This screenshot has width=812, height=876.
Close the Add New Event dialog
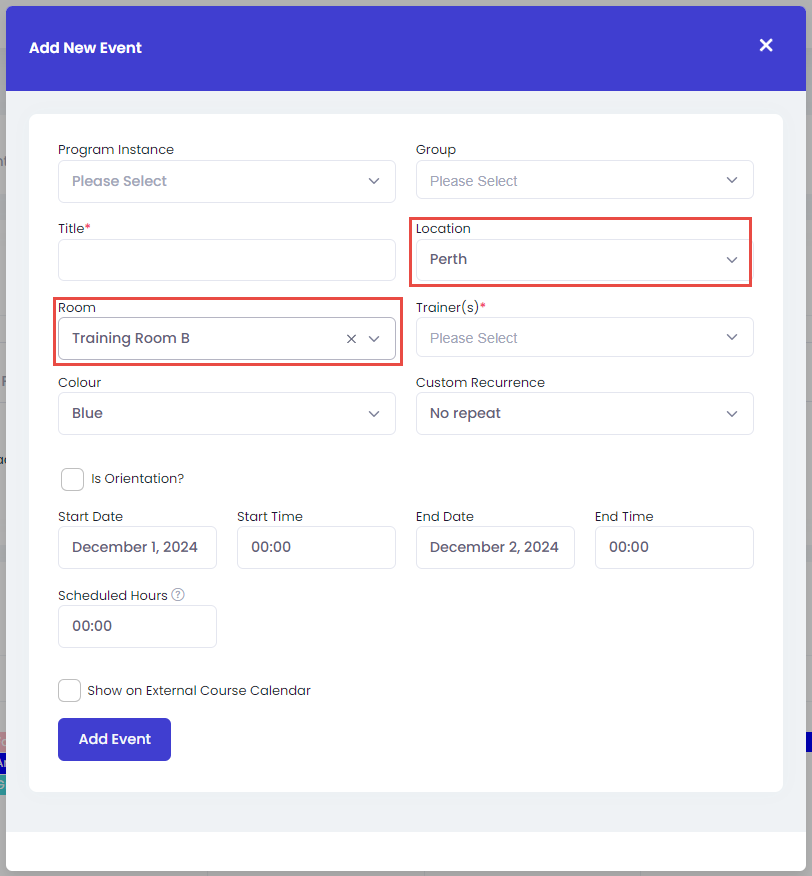pos(766,45)
